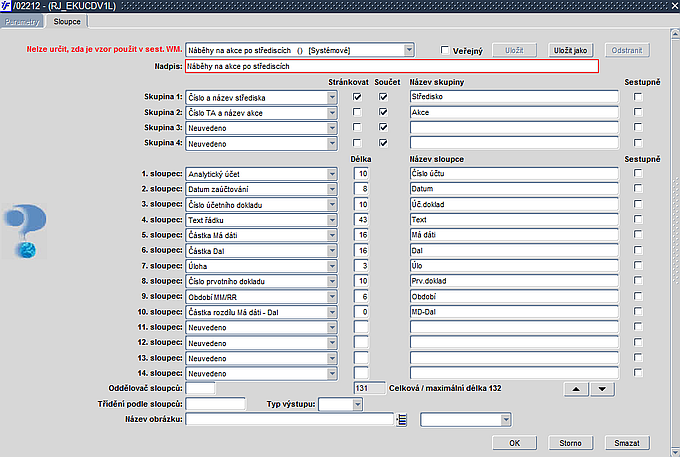
Task: Uncheck Součet for Skupina 1
Action: (x=383, y=97)
